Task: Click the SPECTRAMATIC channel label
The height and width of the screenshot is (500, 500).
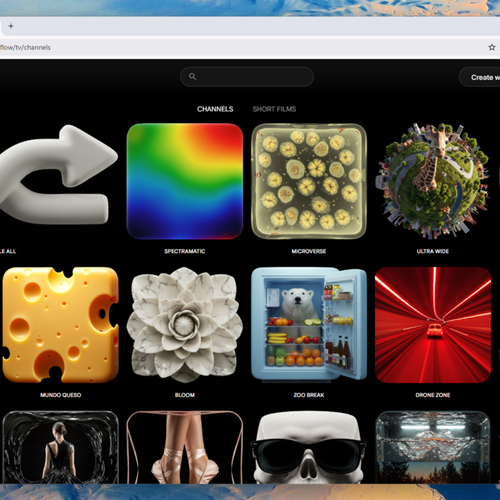Action: tap(185, 251)
